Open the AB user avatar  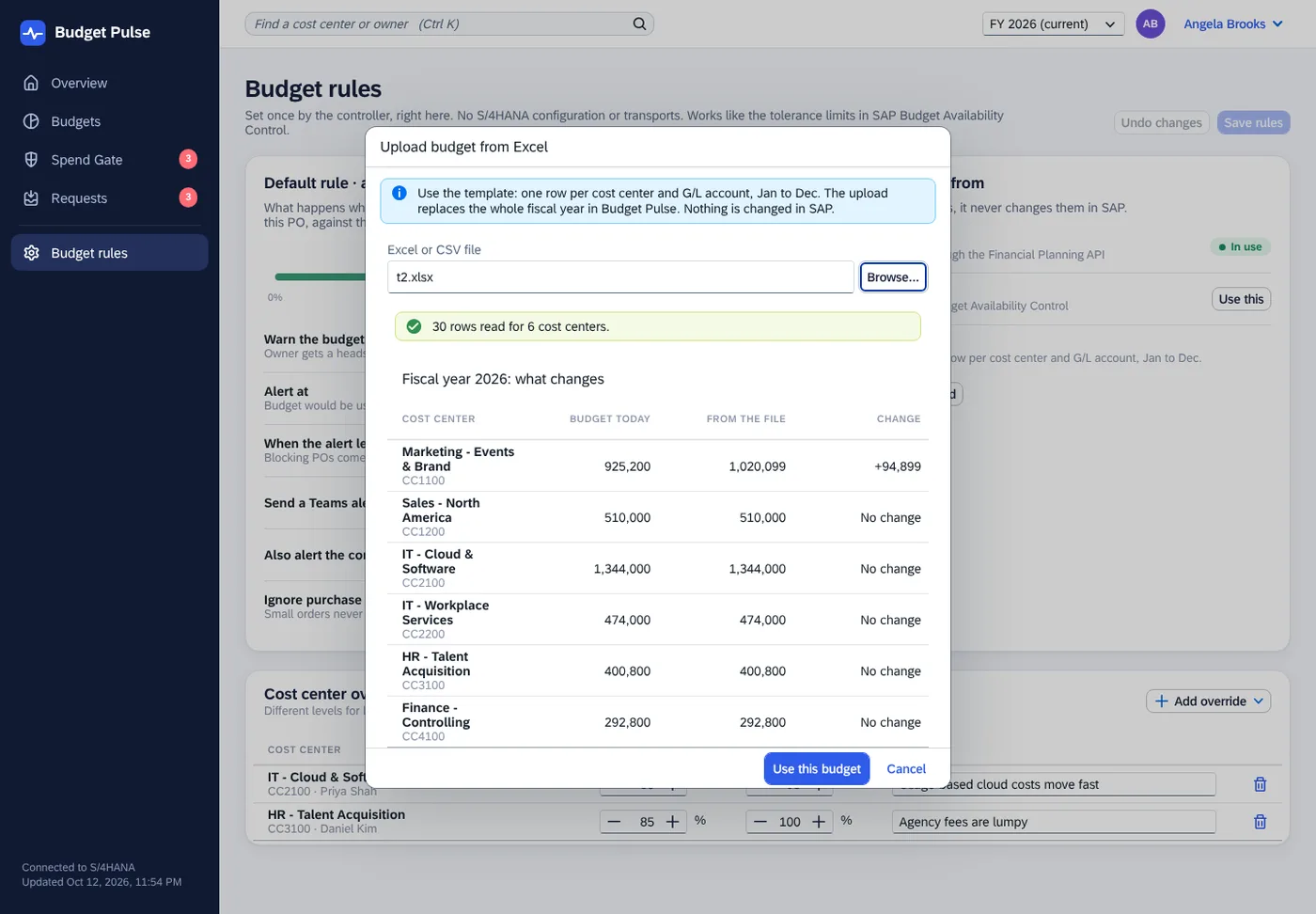[x=1151, y=24]
